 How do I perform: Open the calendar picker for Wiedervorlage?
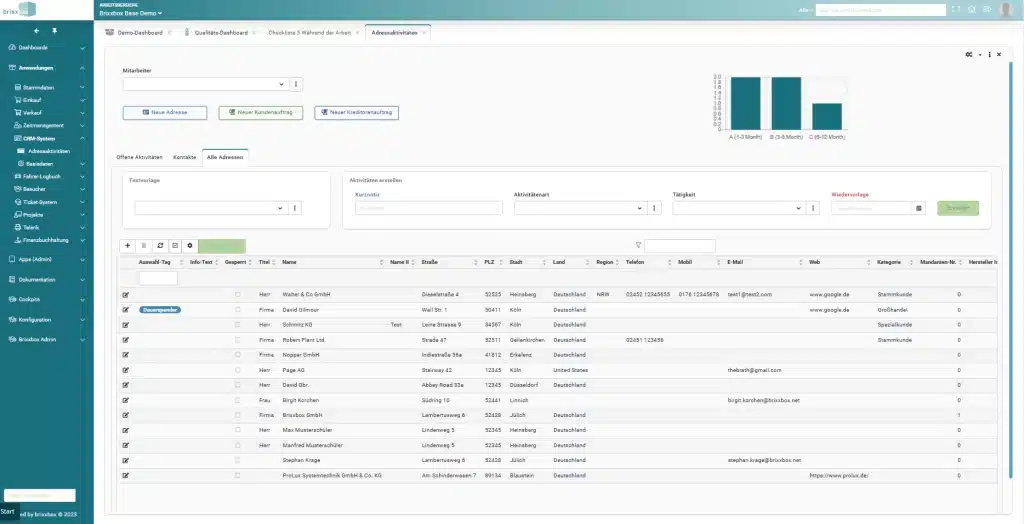[919, 208]
